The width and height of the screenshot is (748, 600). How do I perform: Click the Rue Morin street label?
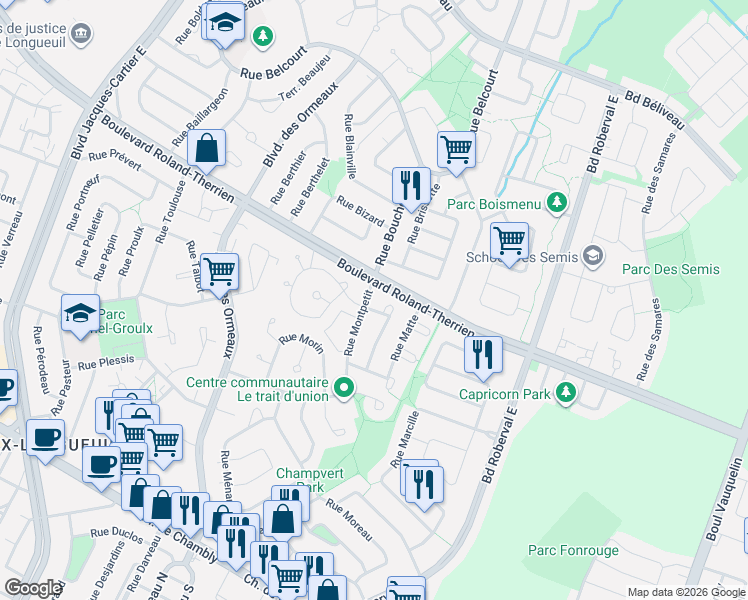(x=301, y=344)
